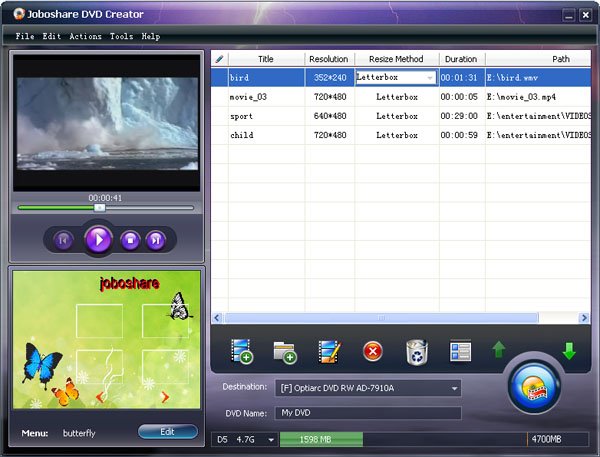Minimize the DVD Creator window

[x=569, y=15]
